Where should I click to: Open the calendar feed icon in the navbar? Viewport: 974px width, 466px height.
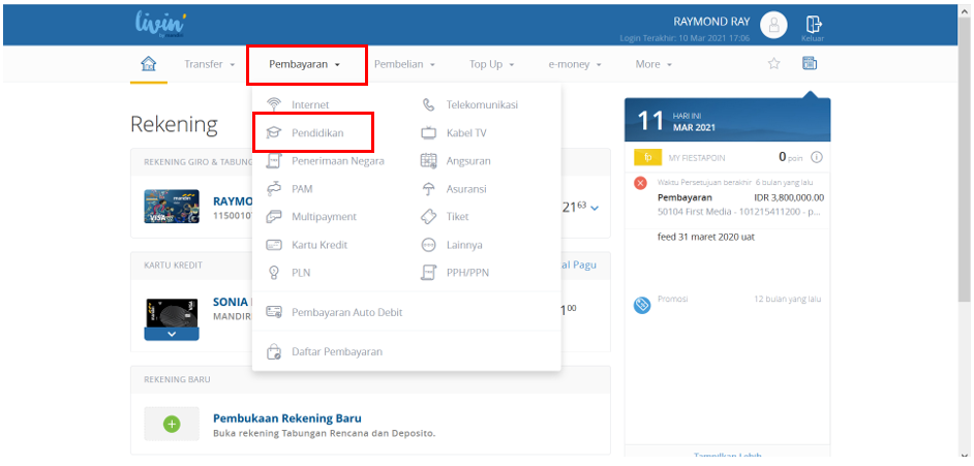[x=809, y=63]
